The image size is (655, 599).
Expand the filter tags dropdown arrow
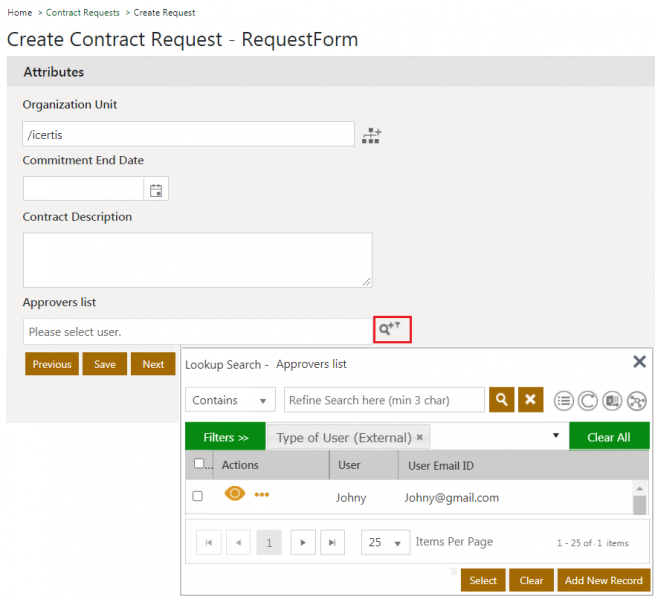pyautogui.click(x=556, y=437)
